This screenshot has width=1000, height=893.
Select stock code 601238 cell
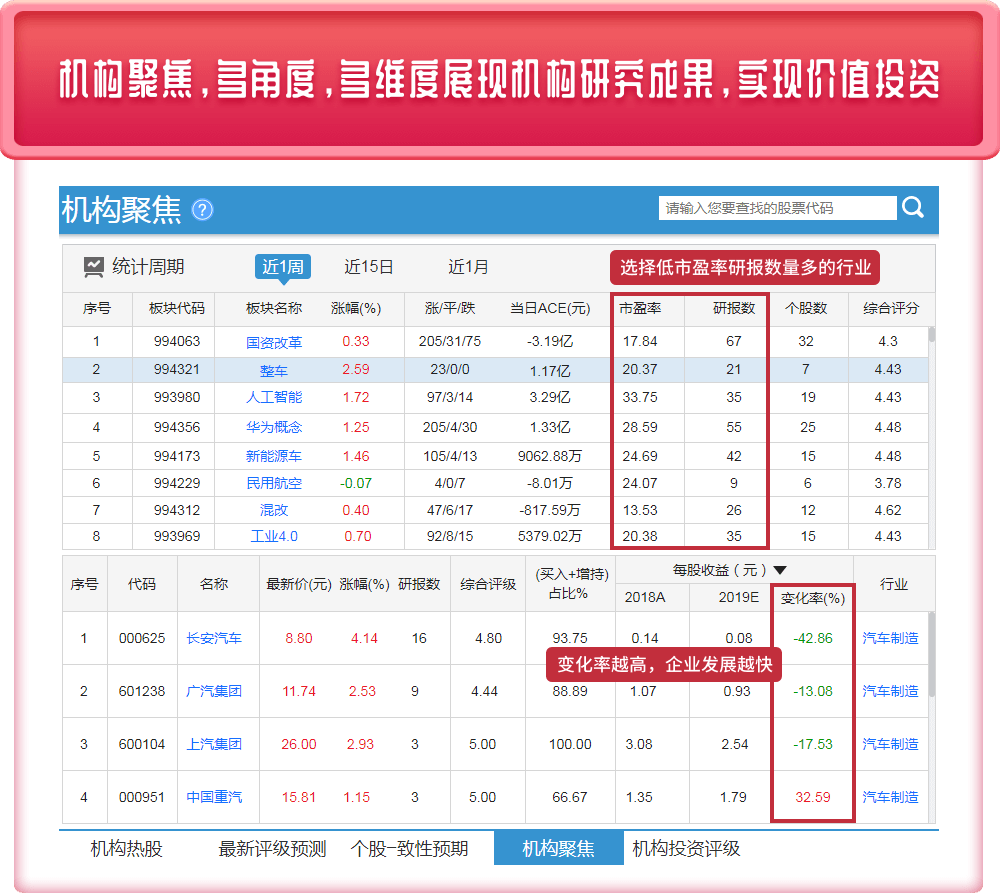coord(142,691)
